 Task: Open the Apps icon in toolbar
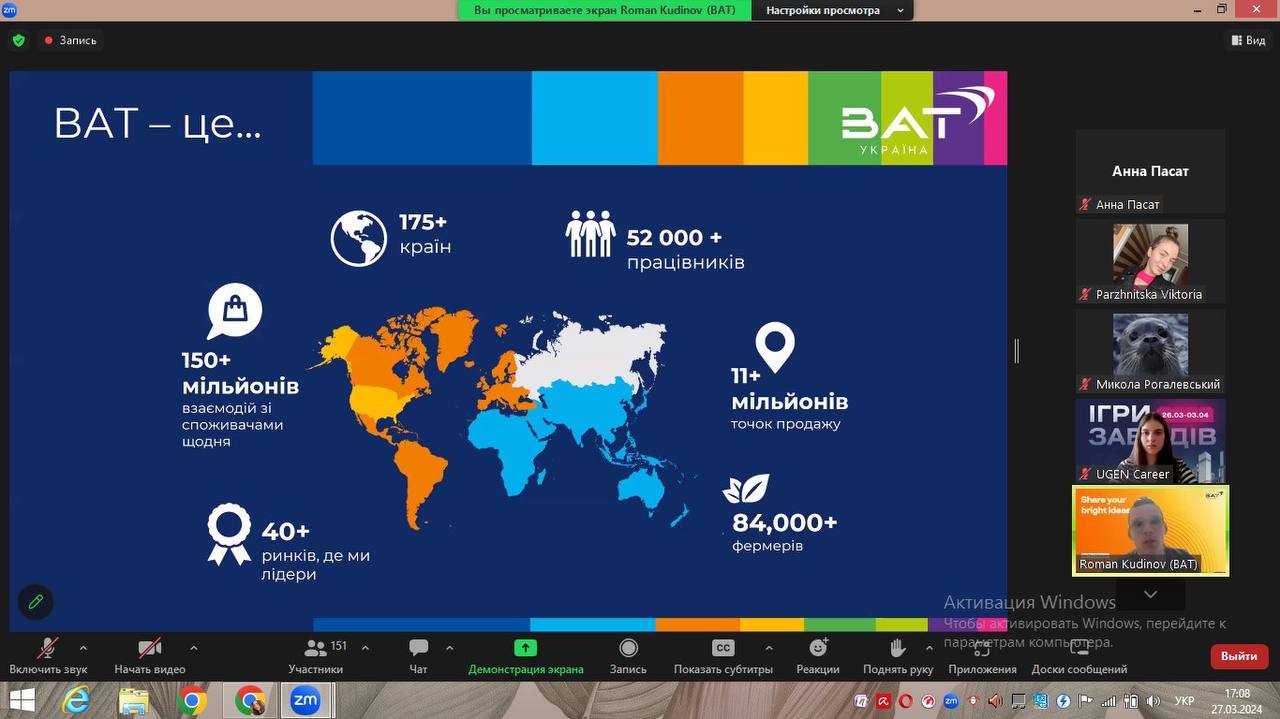click(982, 648)
